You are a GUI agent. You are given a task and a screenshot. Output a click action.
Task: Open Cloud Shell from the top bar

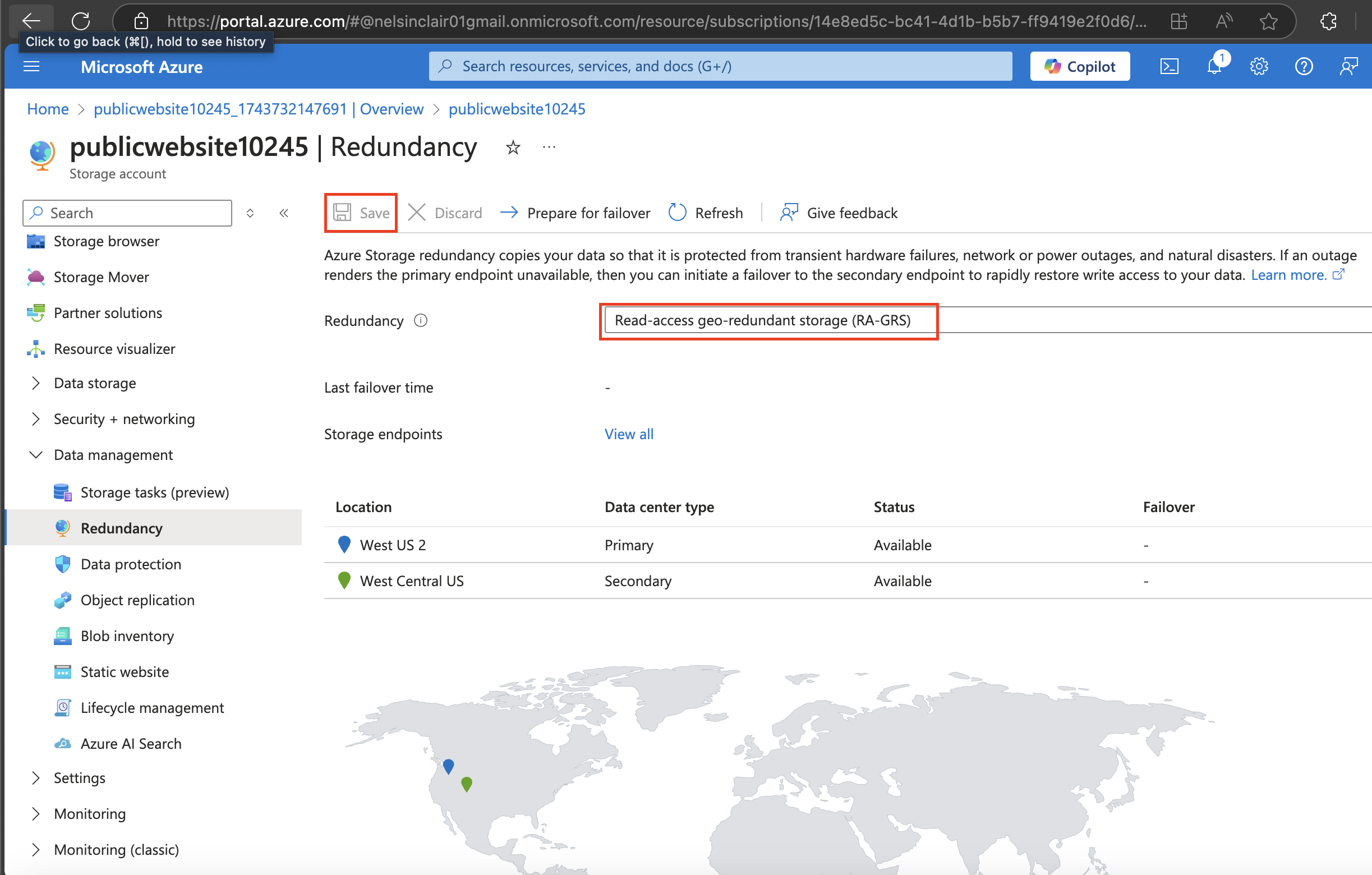[1169, 67]
